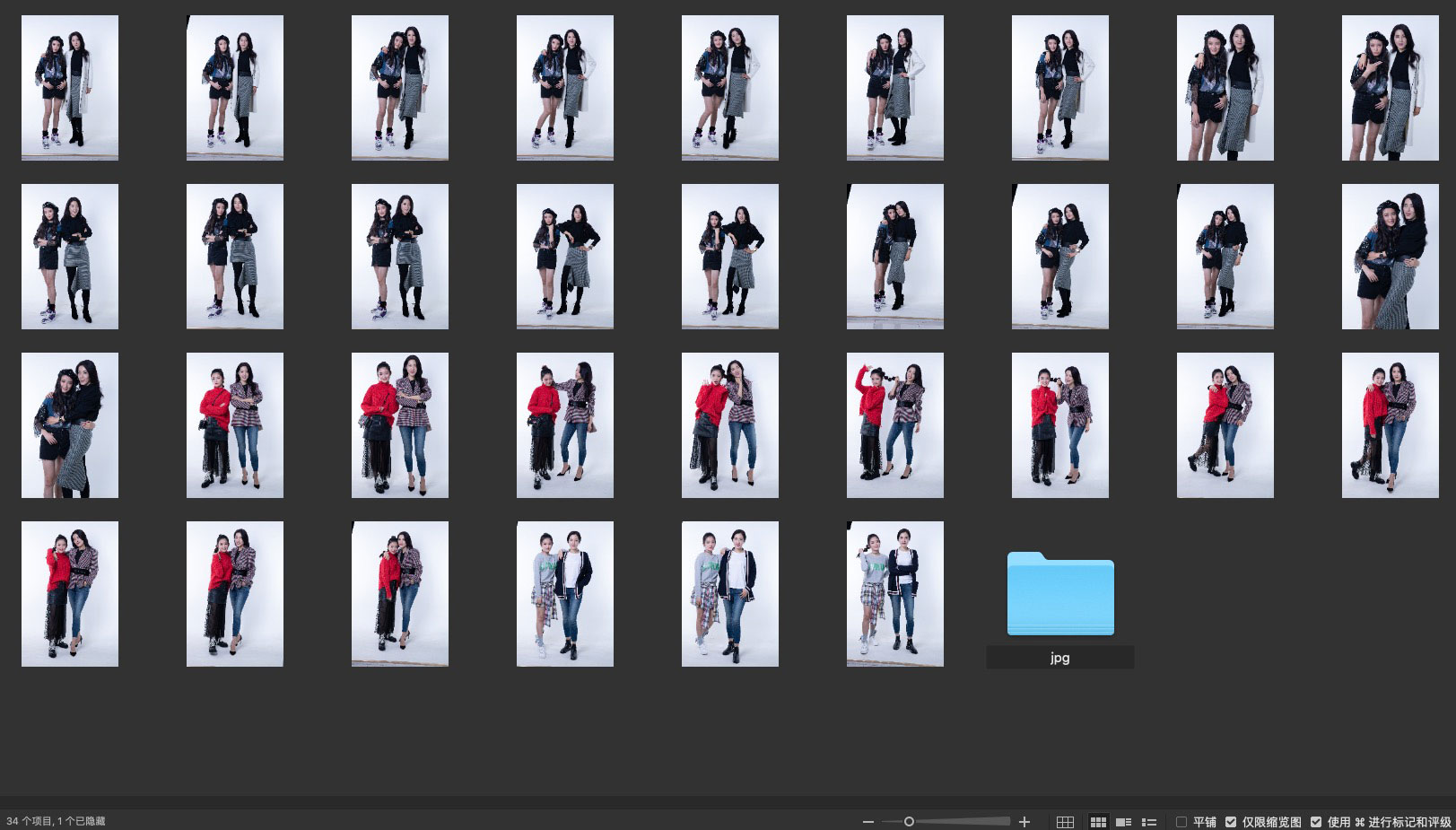1456x830 pixels.
Task: Click the thumbnail size slider
Action: [909, 822]
